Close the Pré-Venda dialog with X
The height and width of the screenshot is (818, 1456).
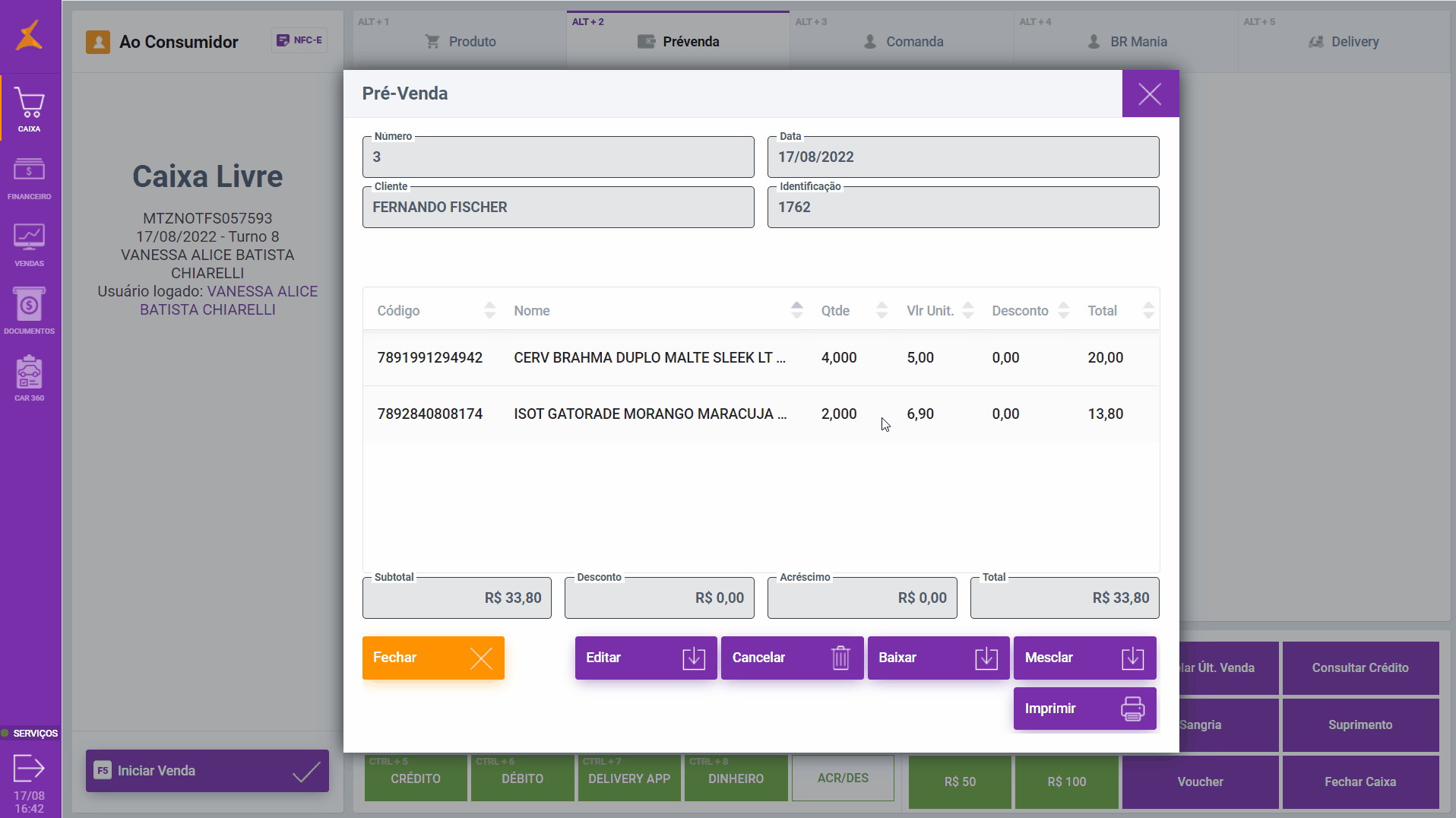tap(1150, 94)
